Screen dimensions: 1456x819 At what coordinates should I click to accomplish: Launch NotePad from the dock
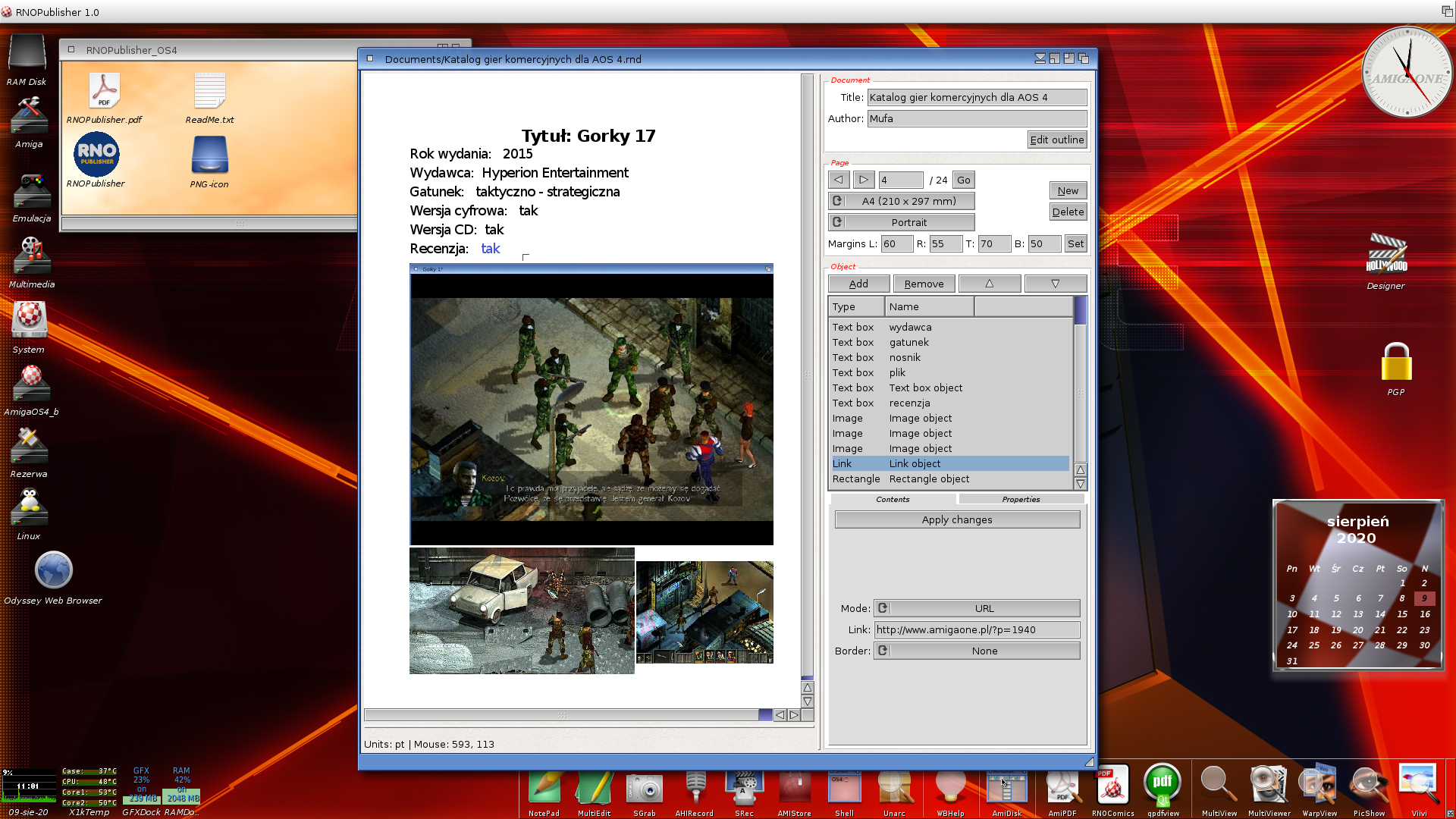544,787
